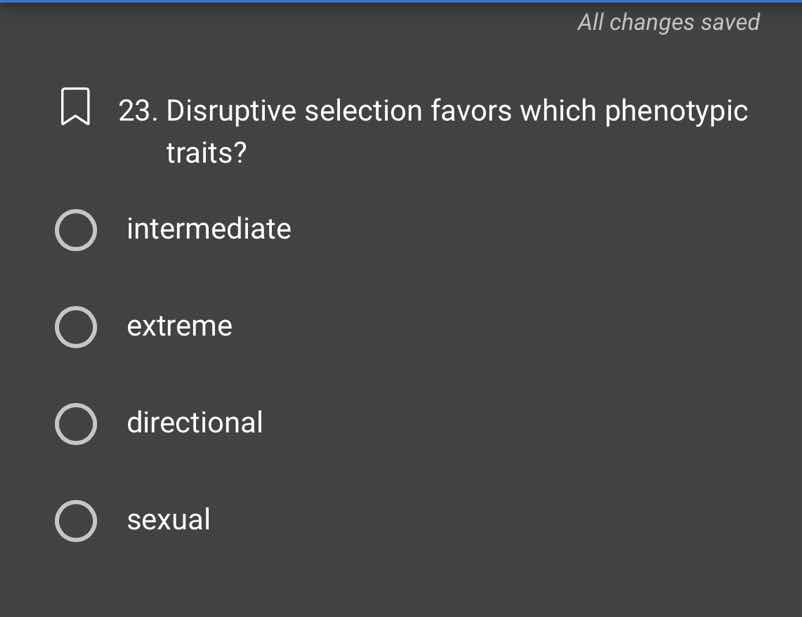Viewport: 802px width, 617px height.
Task: Click the All changes saved status text
Action: point(668,22)
